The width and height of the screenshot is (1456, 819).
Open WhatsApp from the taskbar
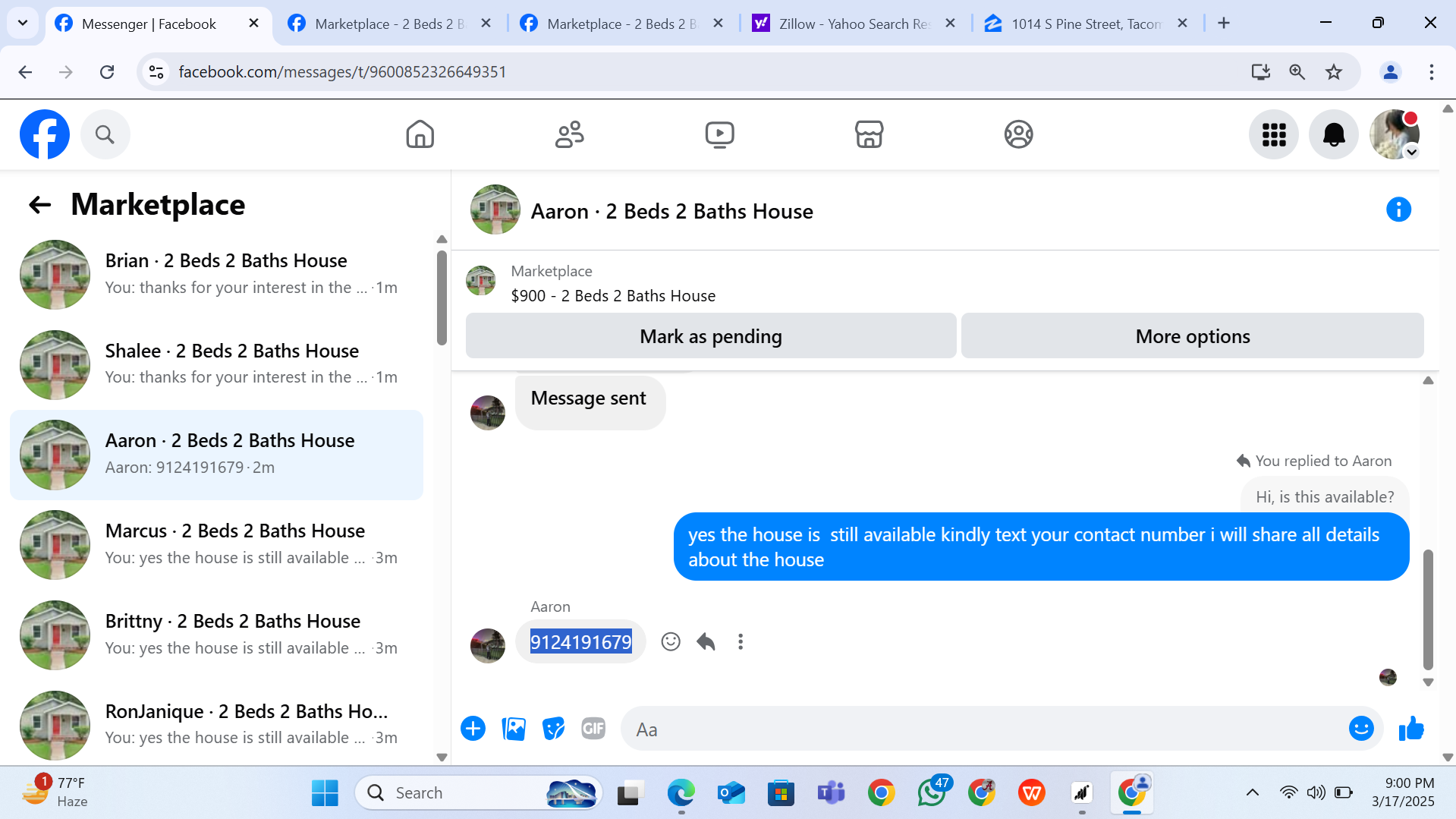point(932,793)
